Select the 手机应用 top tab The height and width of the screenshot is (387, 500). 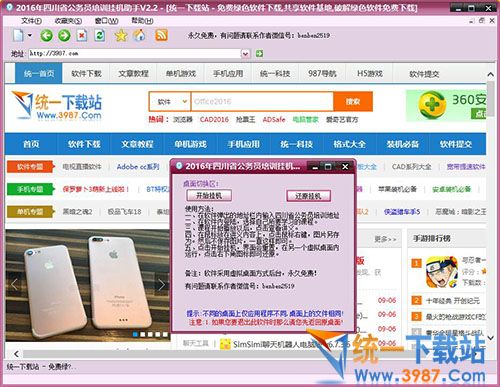[x=228, y=73]
